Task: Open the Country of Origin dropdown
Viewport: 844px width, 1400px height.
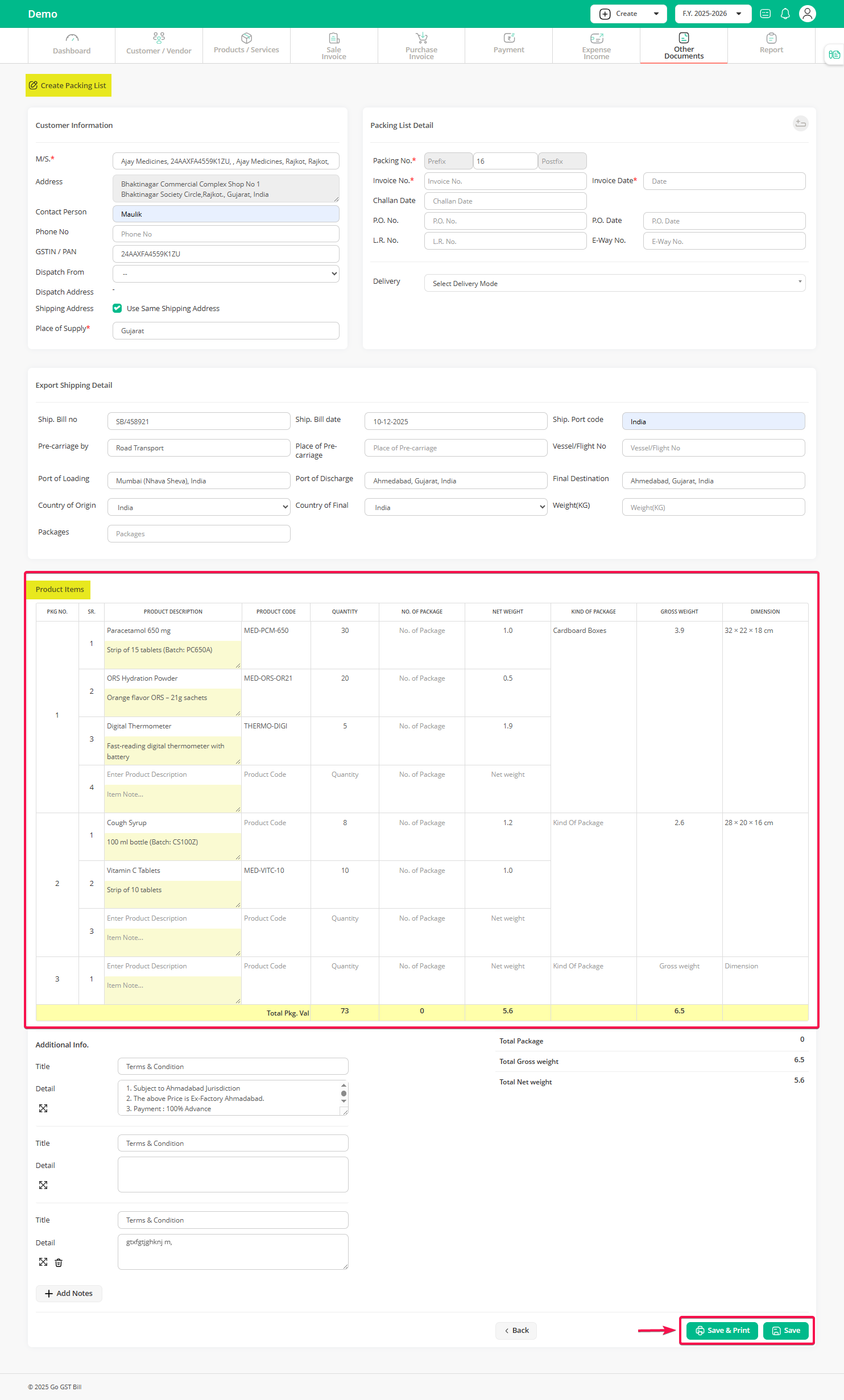Action: (x=198, y=507)
